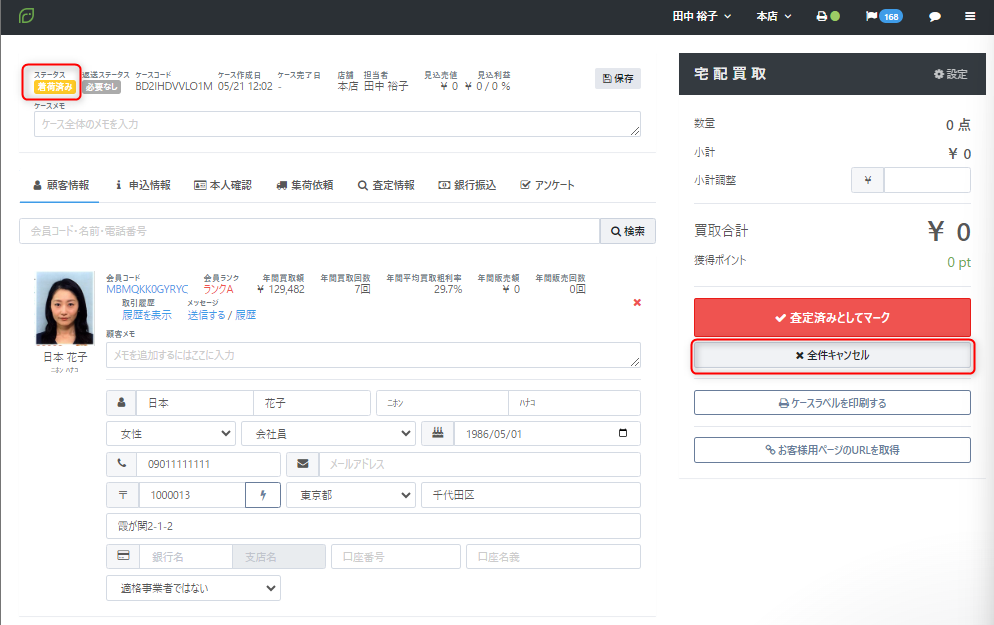Switch to the 本人確認 tab

pyautogui.click(x=223, y=185)
